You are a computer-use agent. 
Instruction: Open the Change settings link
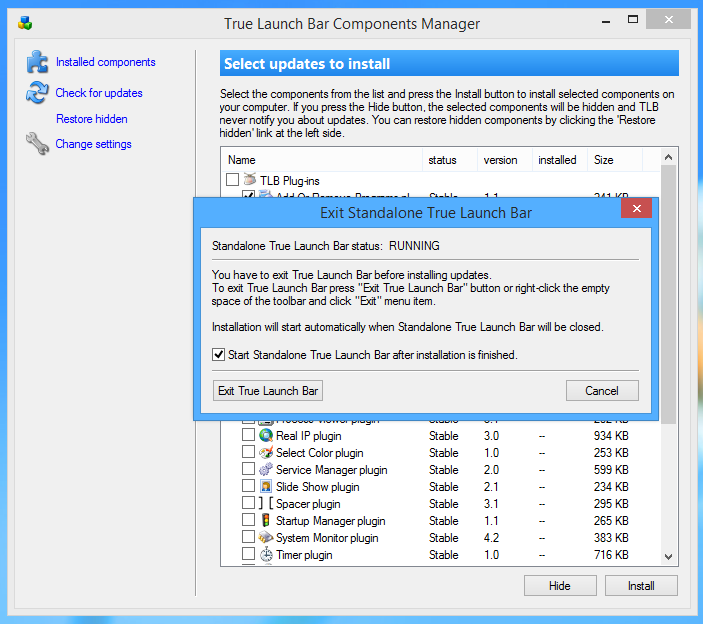(x=93, y=144)
